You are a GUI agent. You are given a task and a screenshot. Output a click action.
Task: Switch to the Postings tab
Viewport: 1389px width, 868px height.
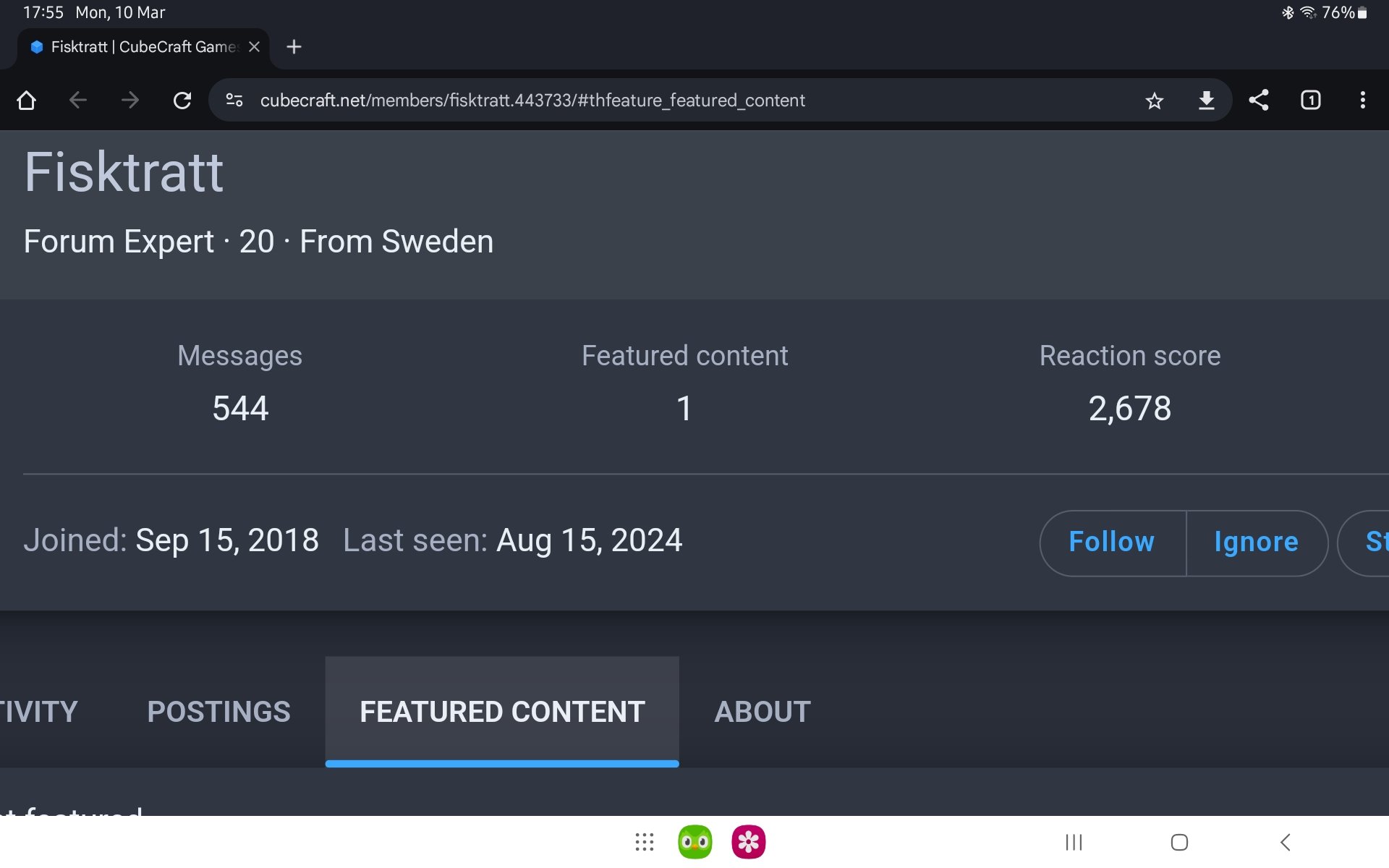(x=218, y=712)
